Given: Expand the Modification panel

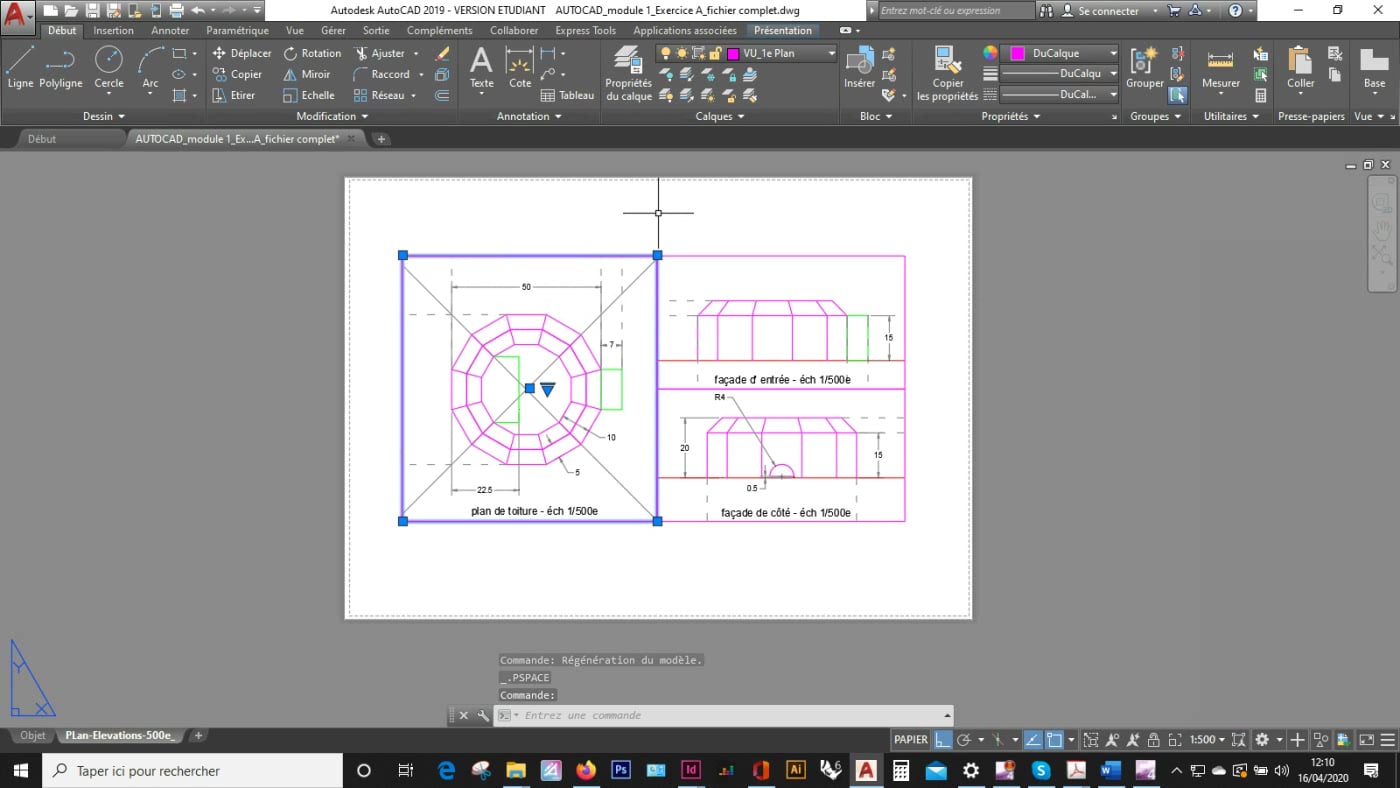Looking at the screenshot, I should [x=333, y=116].
